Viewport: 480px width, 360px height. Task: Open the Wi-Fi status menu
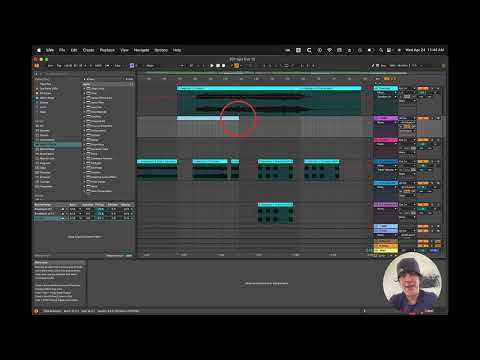(329, 50)
